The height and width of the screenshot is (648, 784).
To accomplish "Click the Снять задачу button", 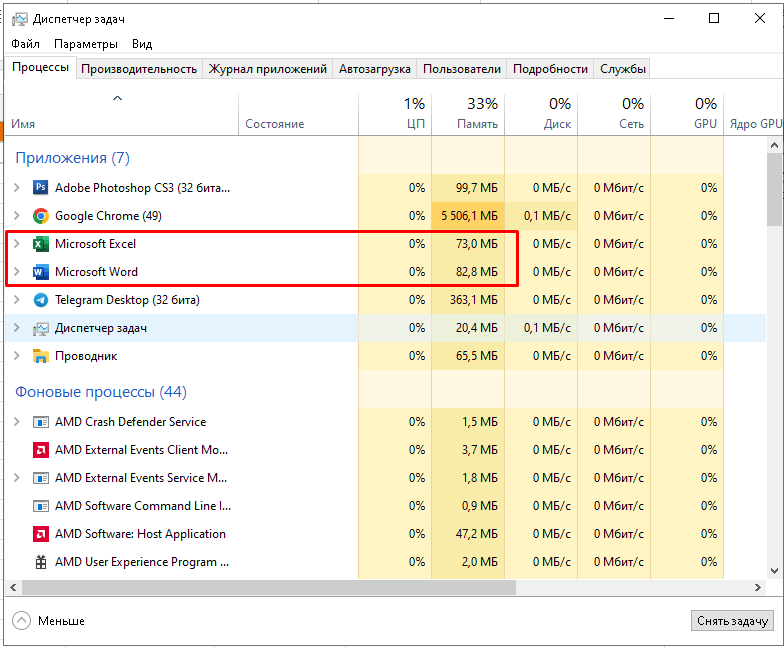I will [732, 621].
